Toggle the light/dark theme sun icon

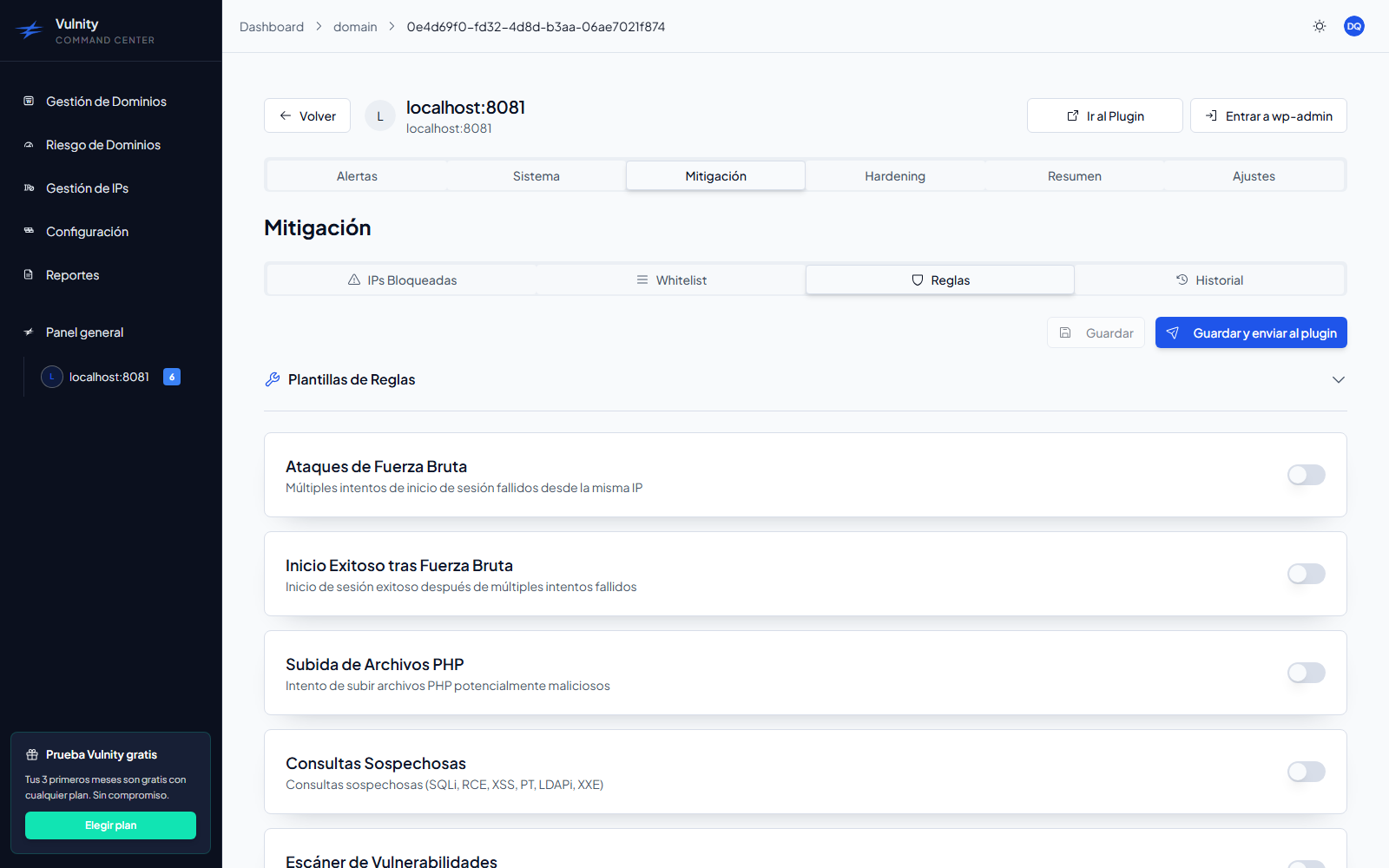coord(1320,26)
